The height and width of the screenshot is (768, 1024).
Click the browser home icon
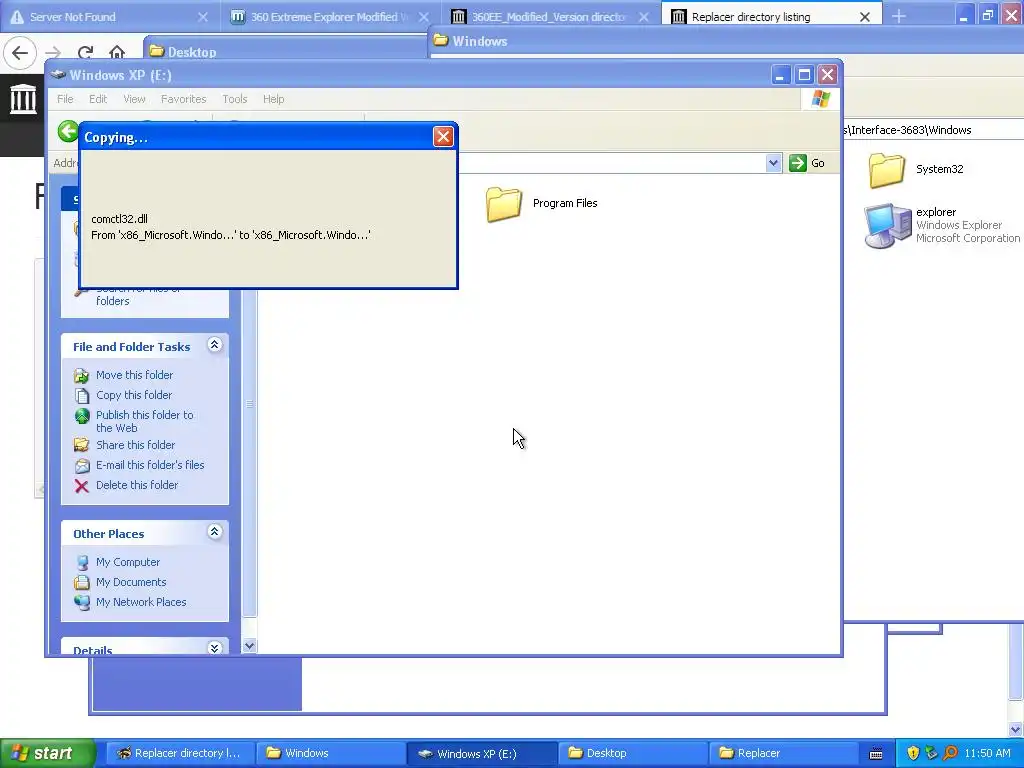click(x=117, y=52)
